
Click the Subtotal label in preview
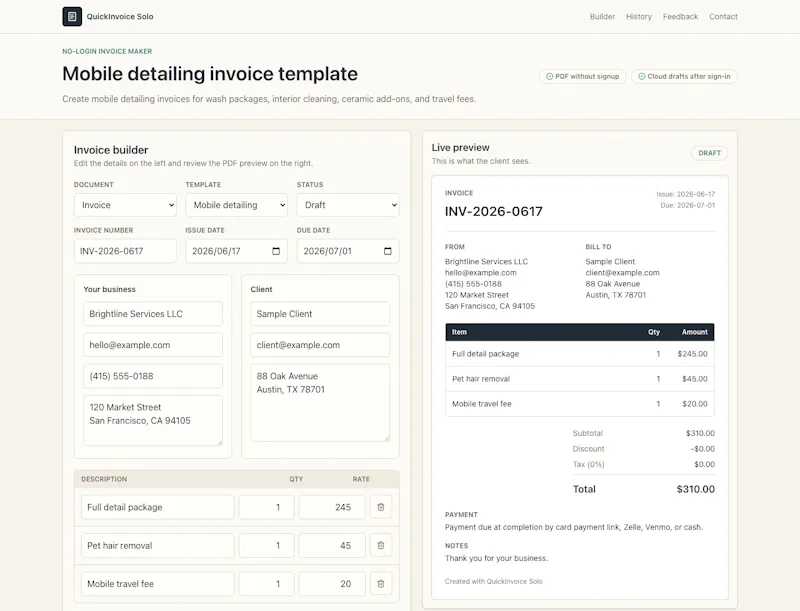click(588, 433)
